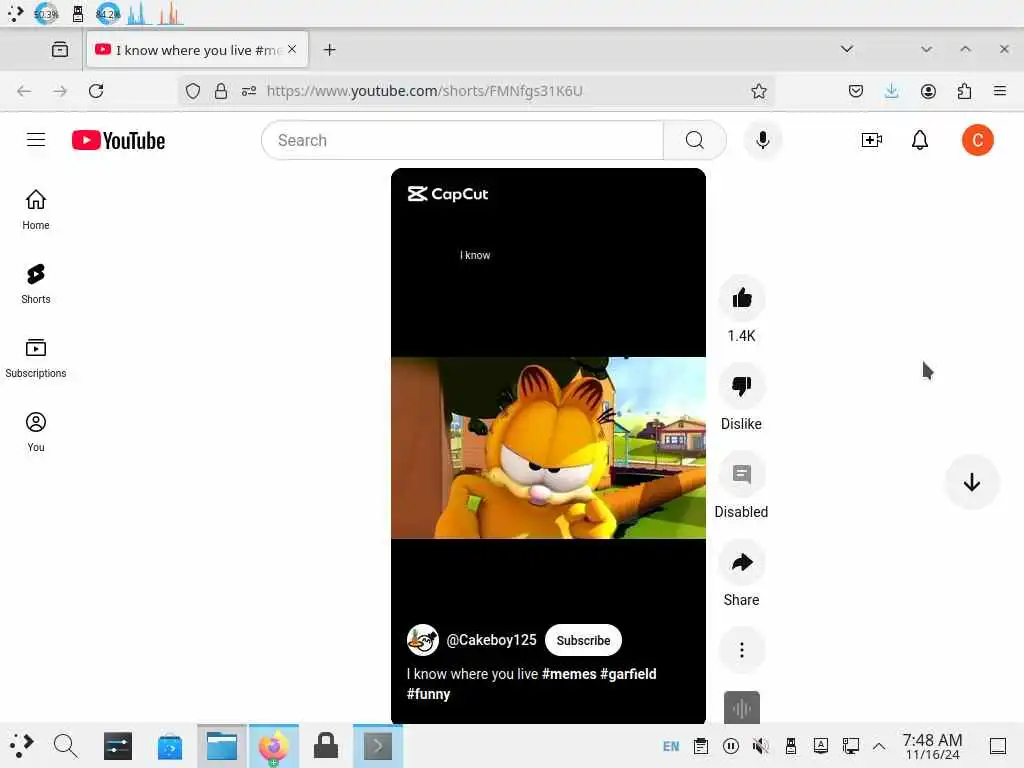Open the Cakeboy125 channel avatar
This screenshot has width=1024, height=768.
coord(423,640)
